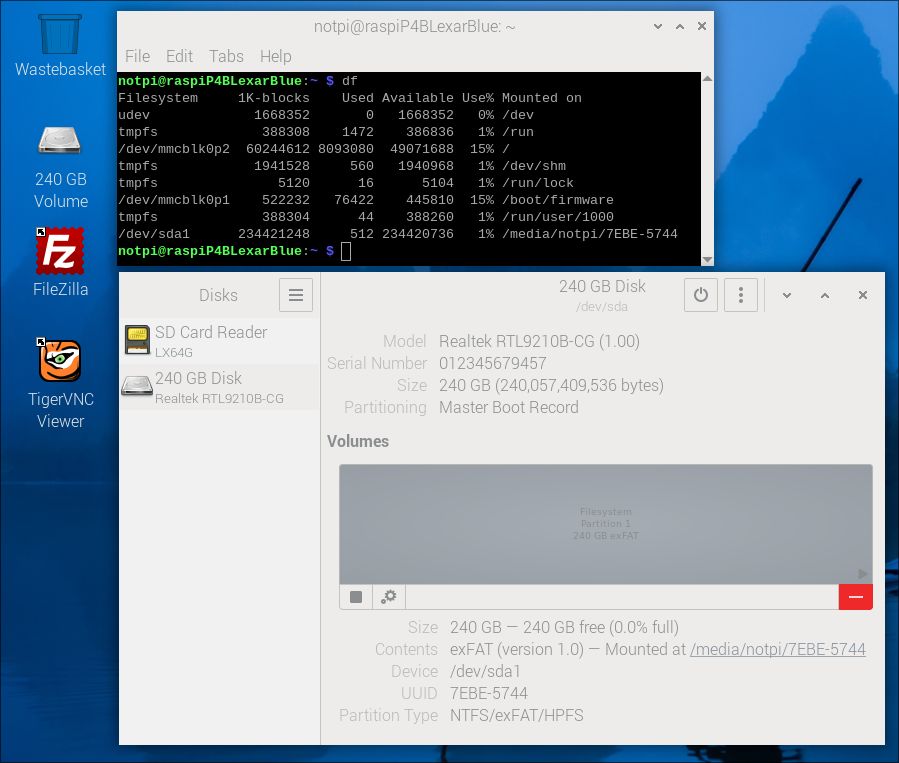Click the 240 GB Disk drive icon
Viewport: 899px width, 763px height.
[x=137, y=386]
